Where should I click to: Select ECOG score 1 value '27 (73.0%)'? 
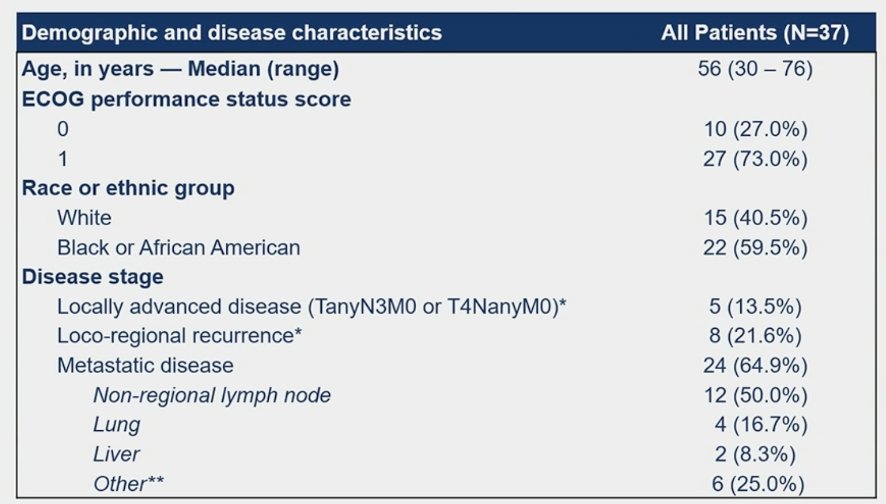click(755, 159)
